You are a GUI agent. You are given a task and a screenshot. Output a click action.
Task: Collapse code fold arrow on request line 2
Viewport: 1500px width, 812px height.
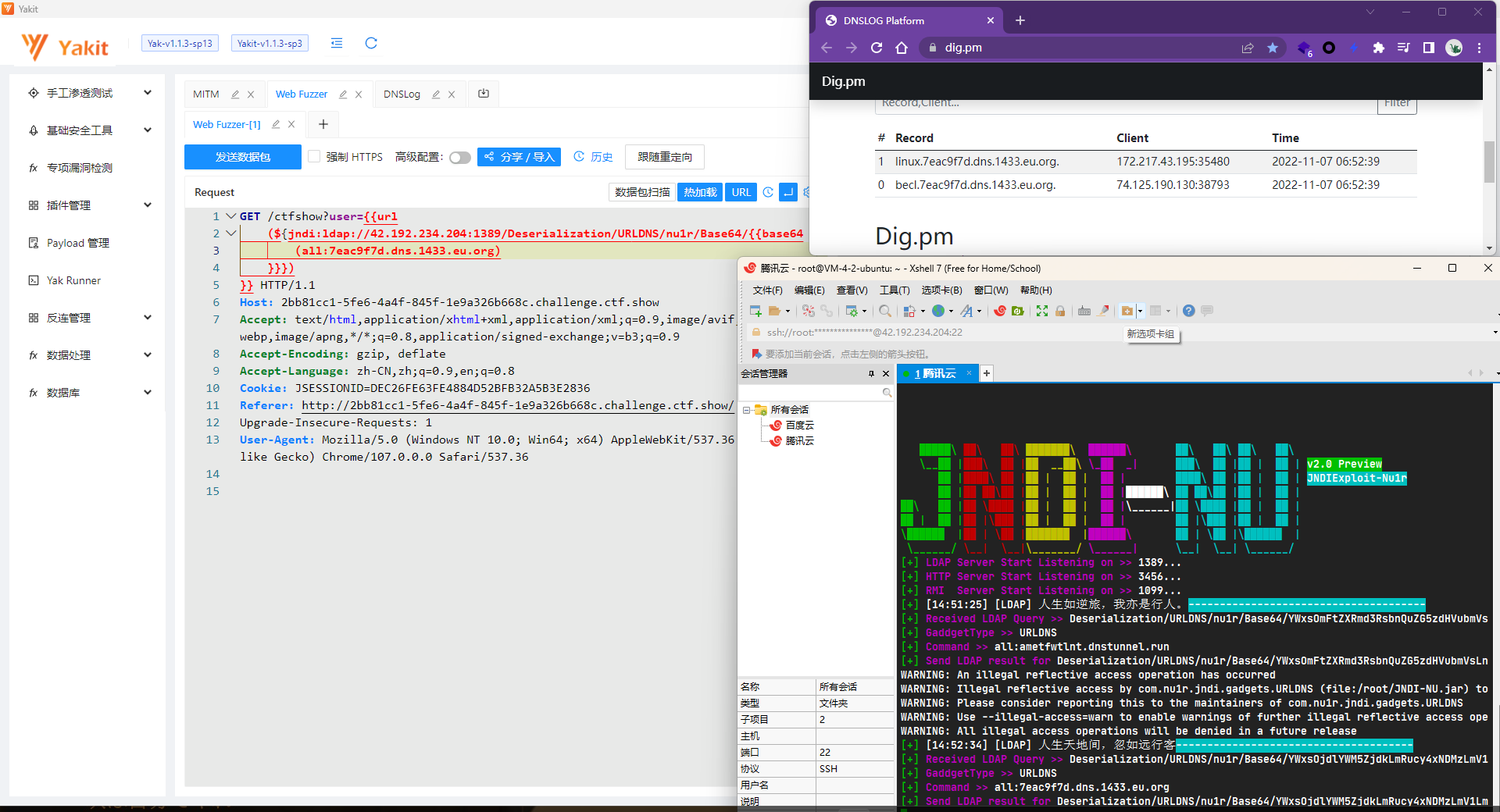click(230, 233)
